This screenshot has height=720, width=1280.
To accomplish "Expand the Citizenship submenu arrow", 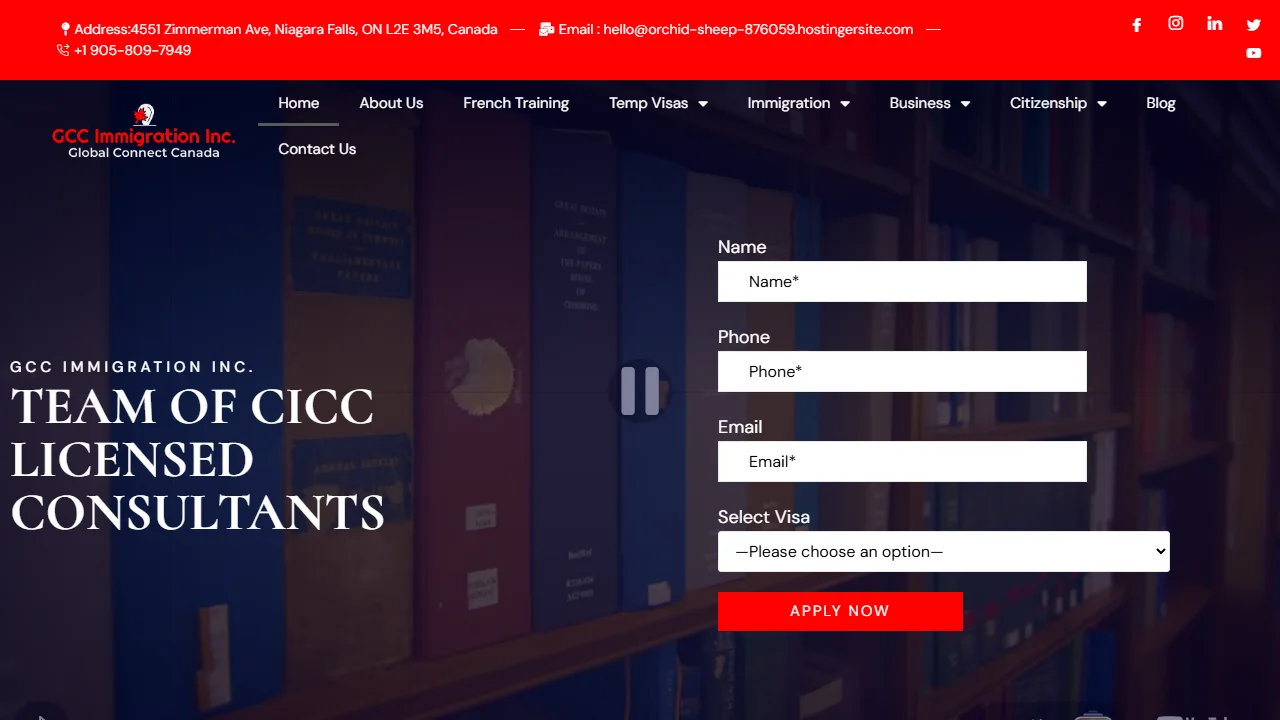I will [1102, 104].
